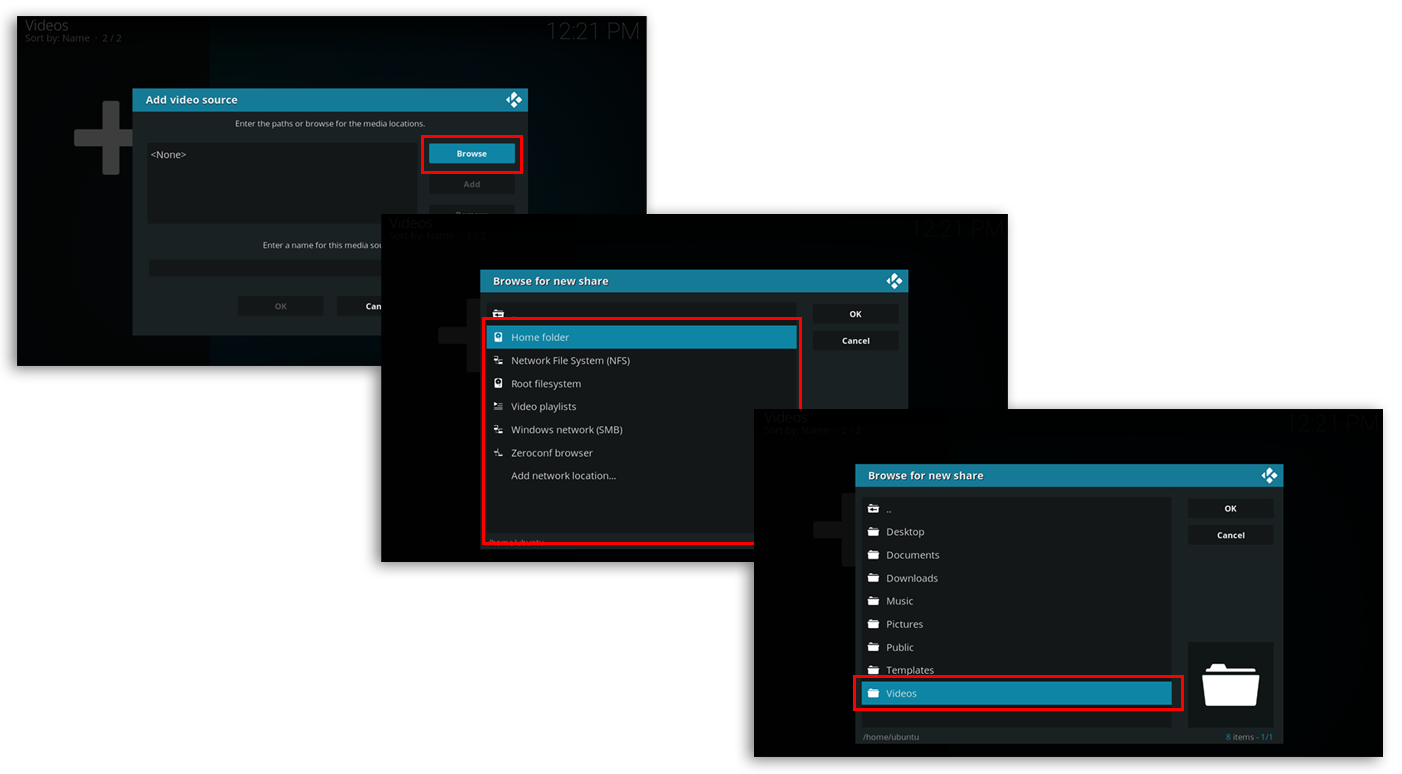Select Home folder in the browse list
1402x774 pixels.
(642, 337)
